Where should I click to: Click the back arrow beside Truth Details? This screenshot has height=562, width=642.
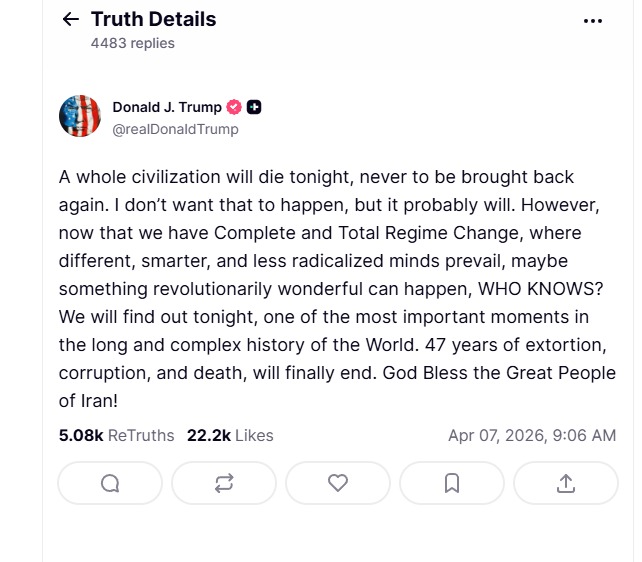click(x=70, y=20)
